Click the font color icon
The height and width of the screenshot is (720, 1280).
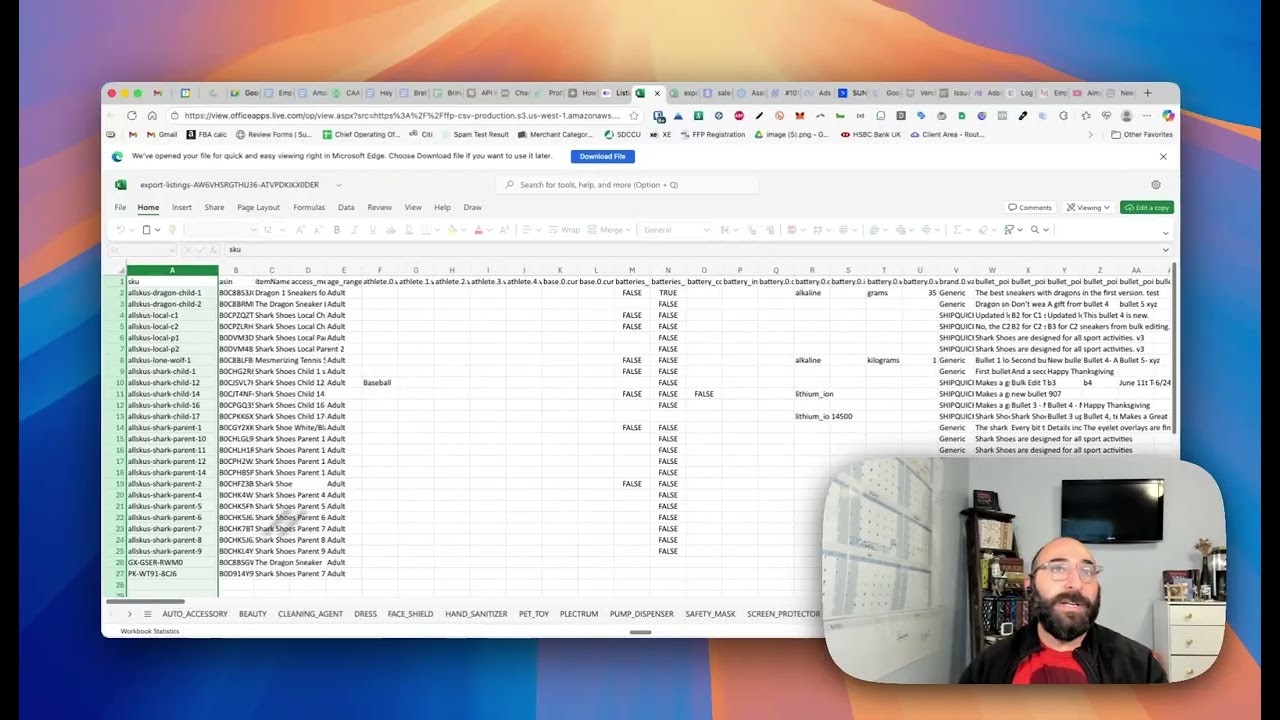[x=478, y=230]
